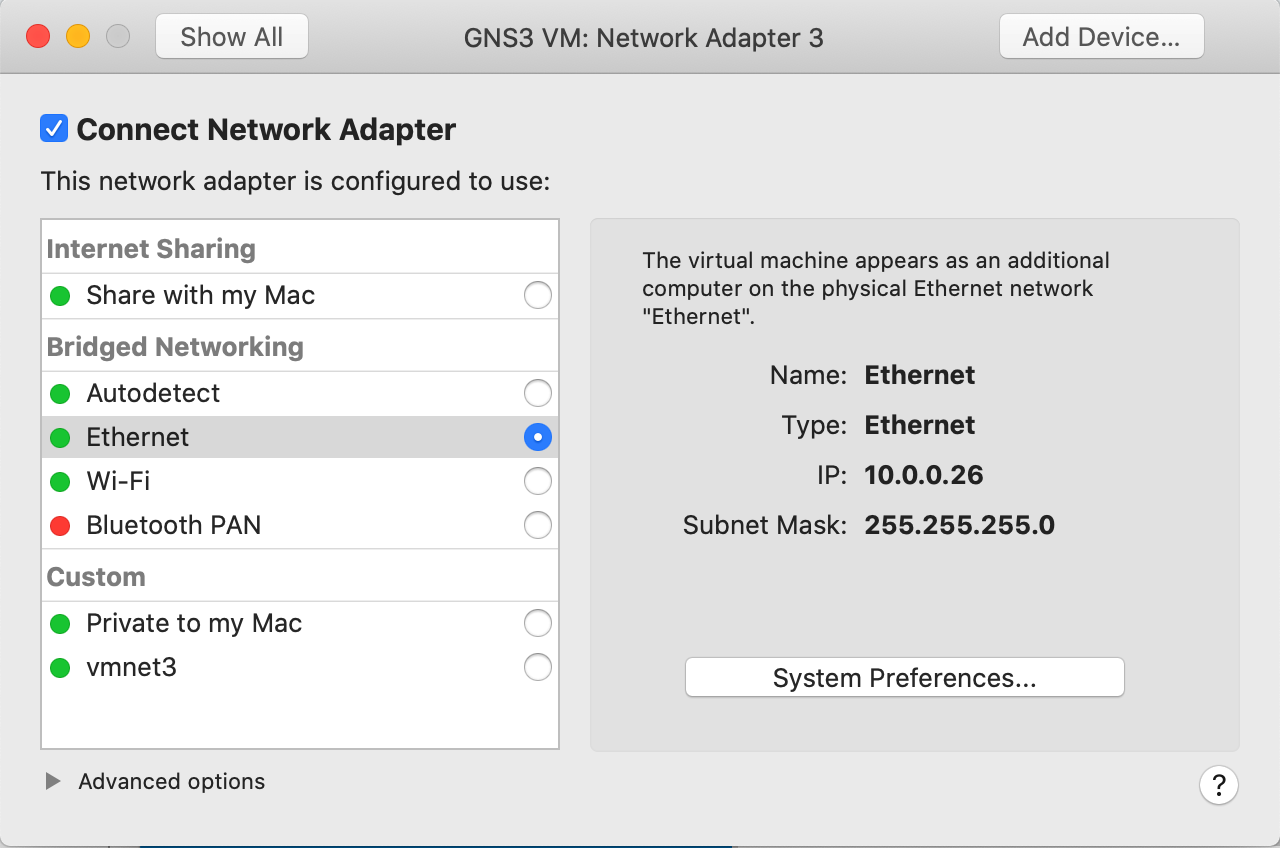
Task: Select the vmnet3 radio button
Action: pos(538,667)
